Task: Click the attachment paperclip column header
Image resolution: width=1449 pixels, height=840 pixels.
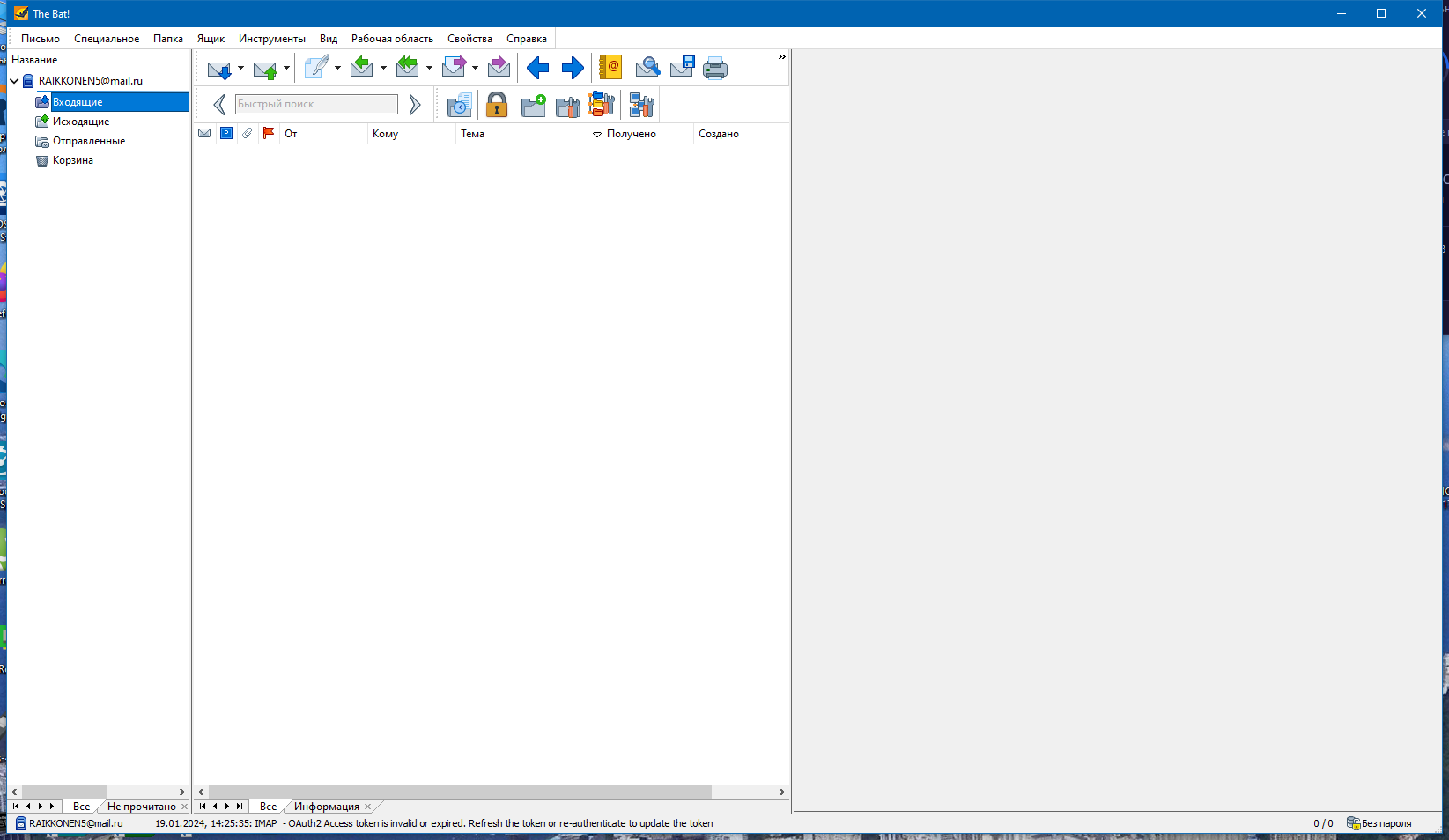Action: (248, 133)
